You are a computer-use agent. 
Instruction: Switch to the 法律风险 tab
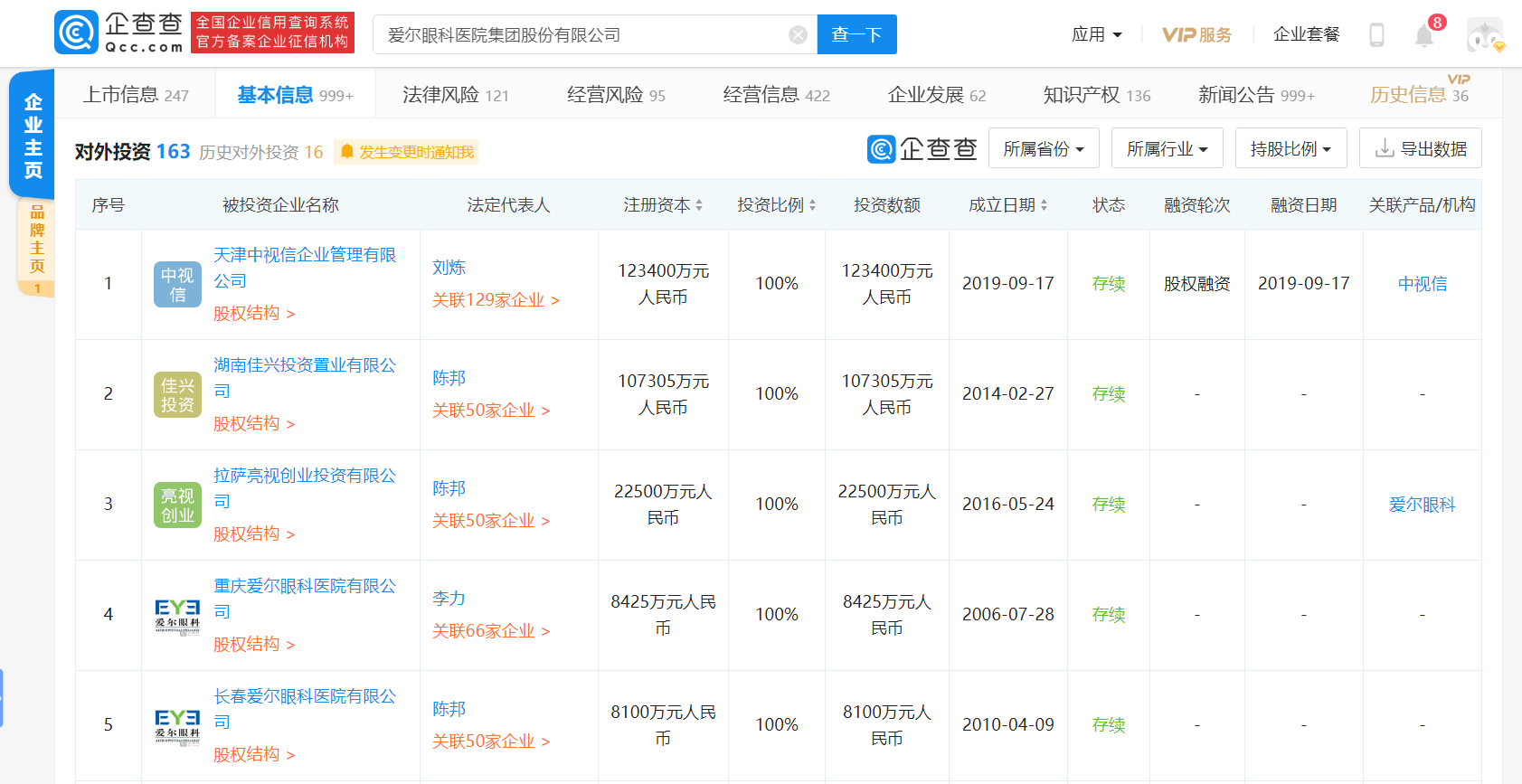[x=455, y=95]
